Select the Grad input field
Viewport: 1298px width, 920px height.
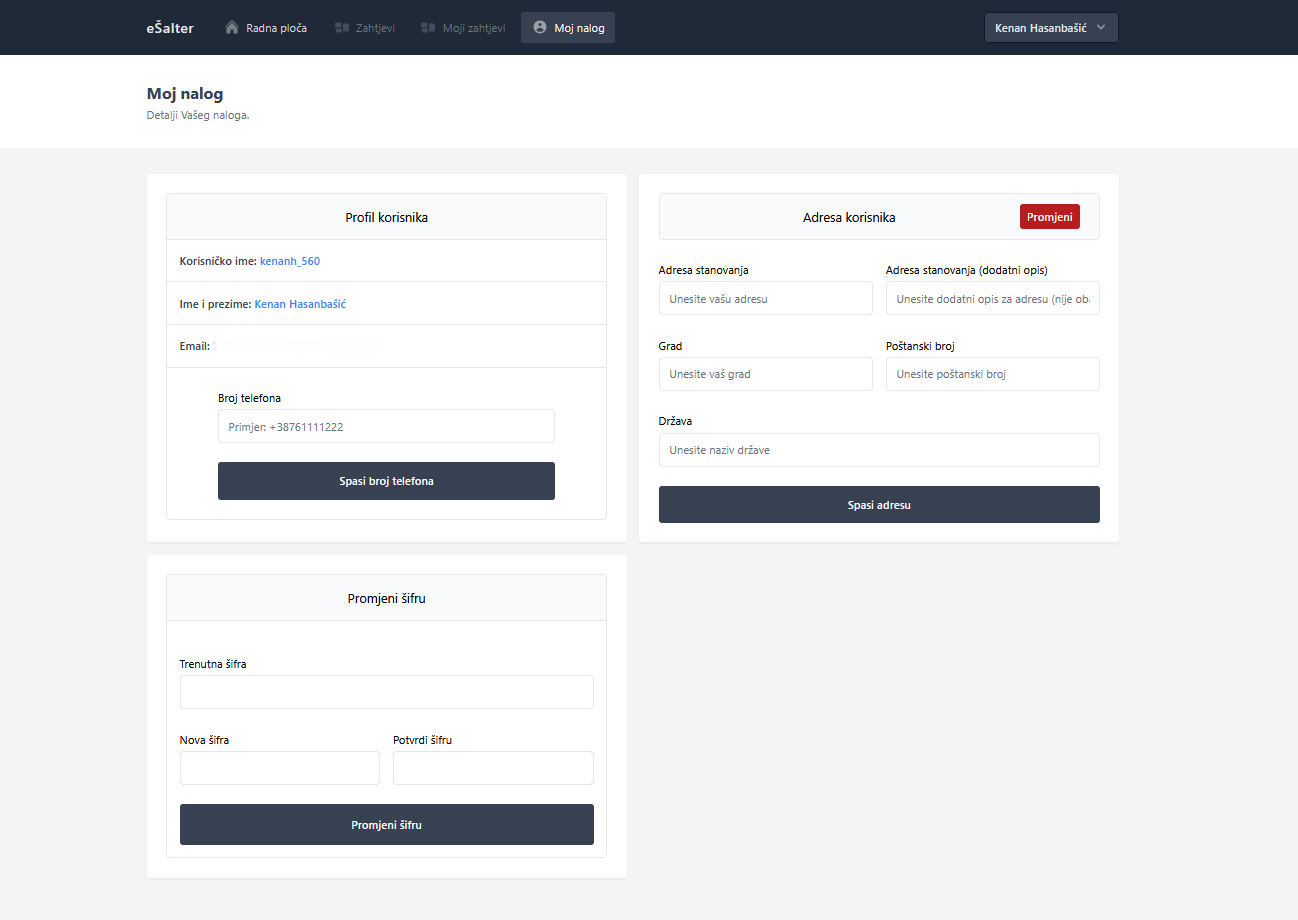click(x=765, y=374)
